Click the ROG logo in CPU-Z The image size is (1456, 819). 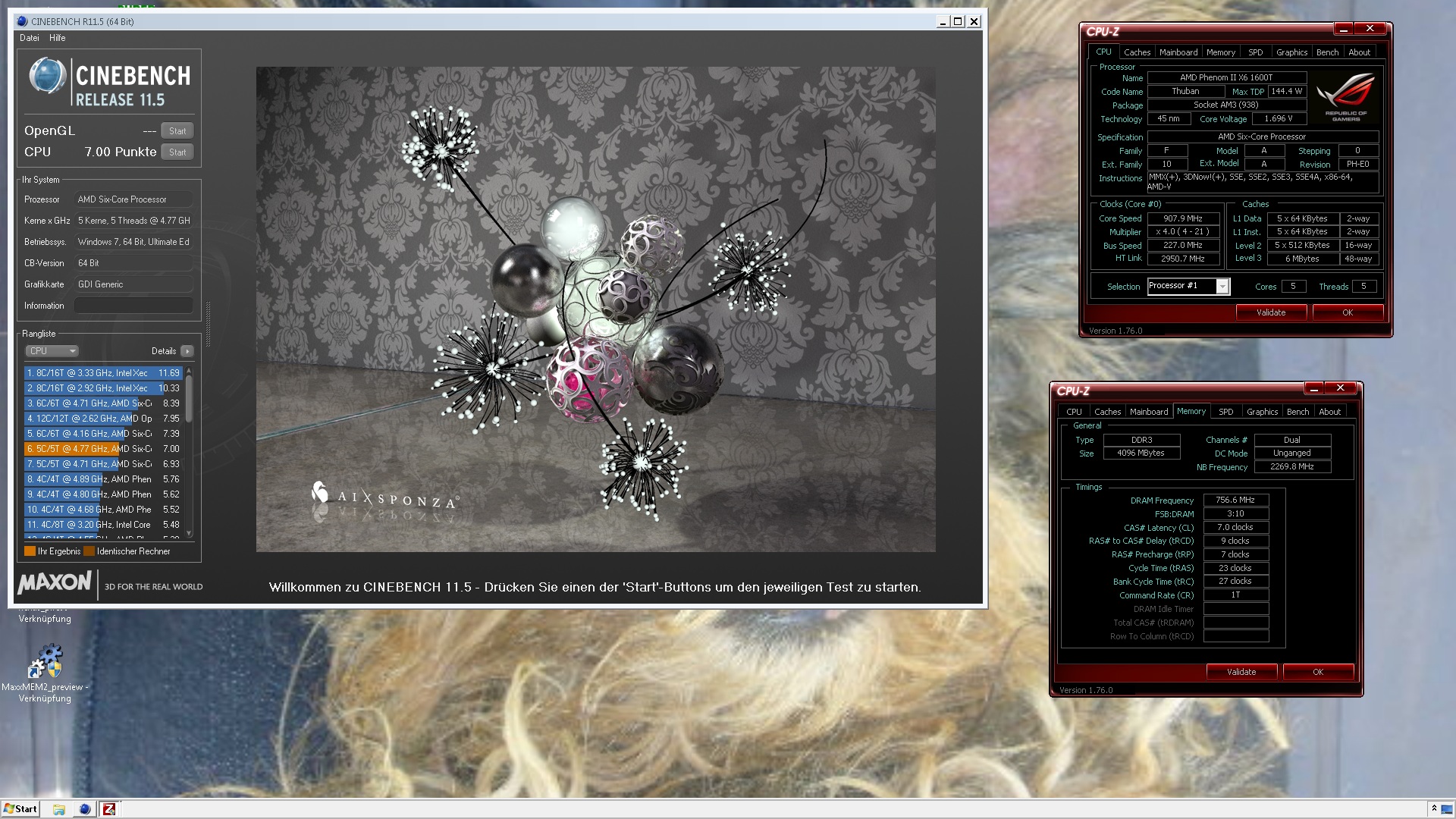(x=1346, y=97)
